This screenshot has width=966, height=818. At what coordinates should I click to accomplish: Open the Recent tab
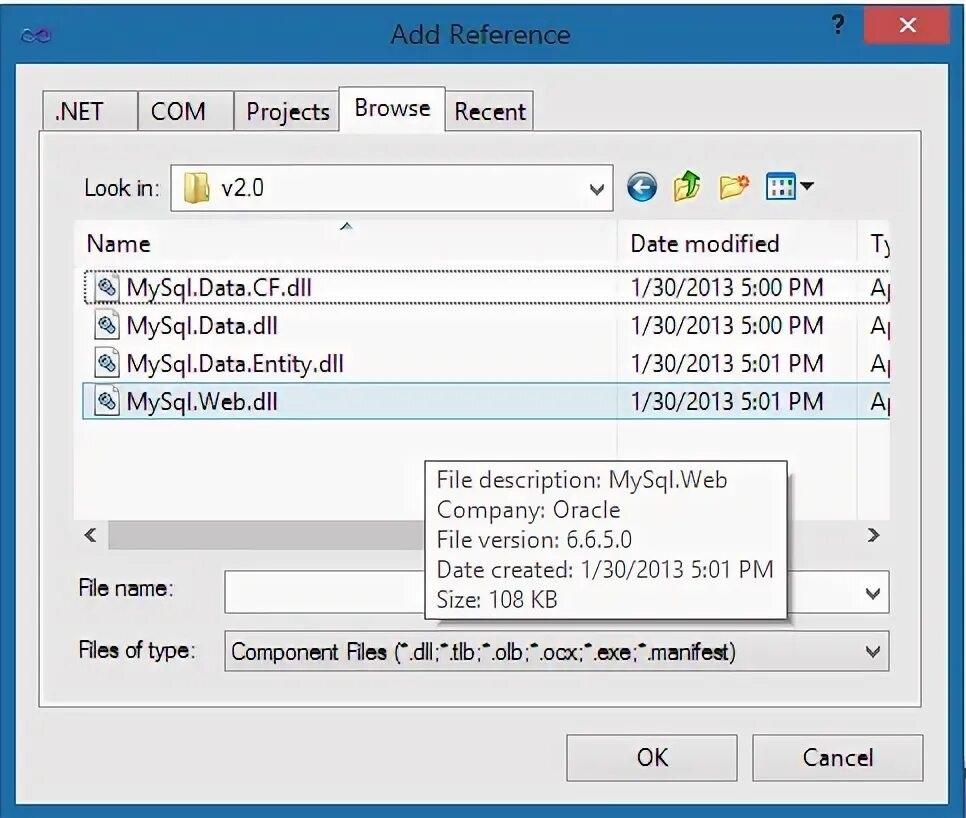click(x=489, y=111)
